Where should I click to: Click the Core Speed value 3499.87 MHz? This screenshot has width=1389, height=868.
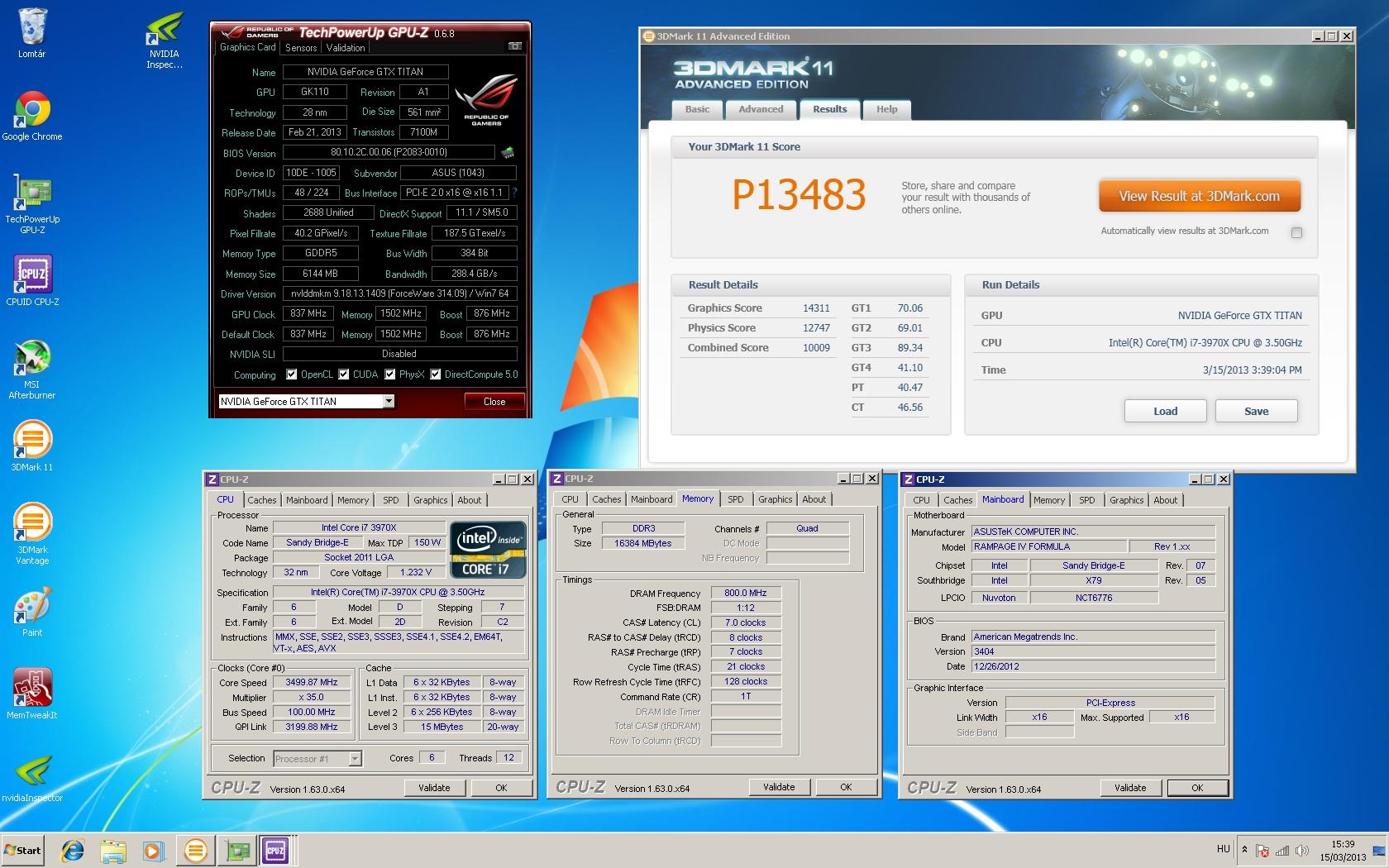click(x=312, y=682)
